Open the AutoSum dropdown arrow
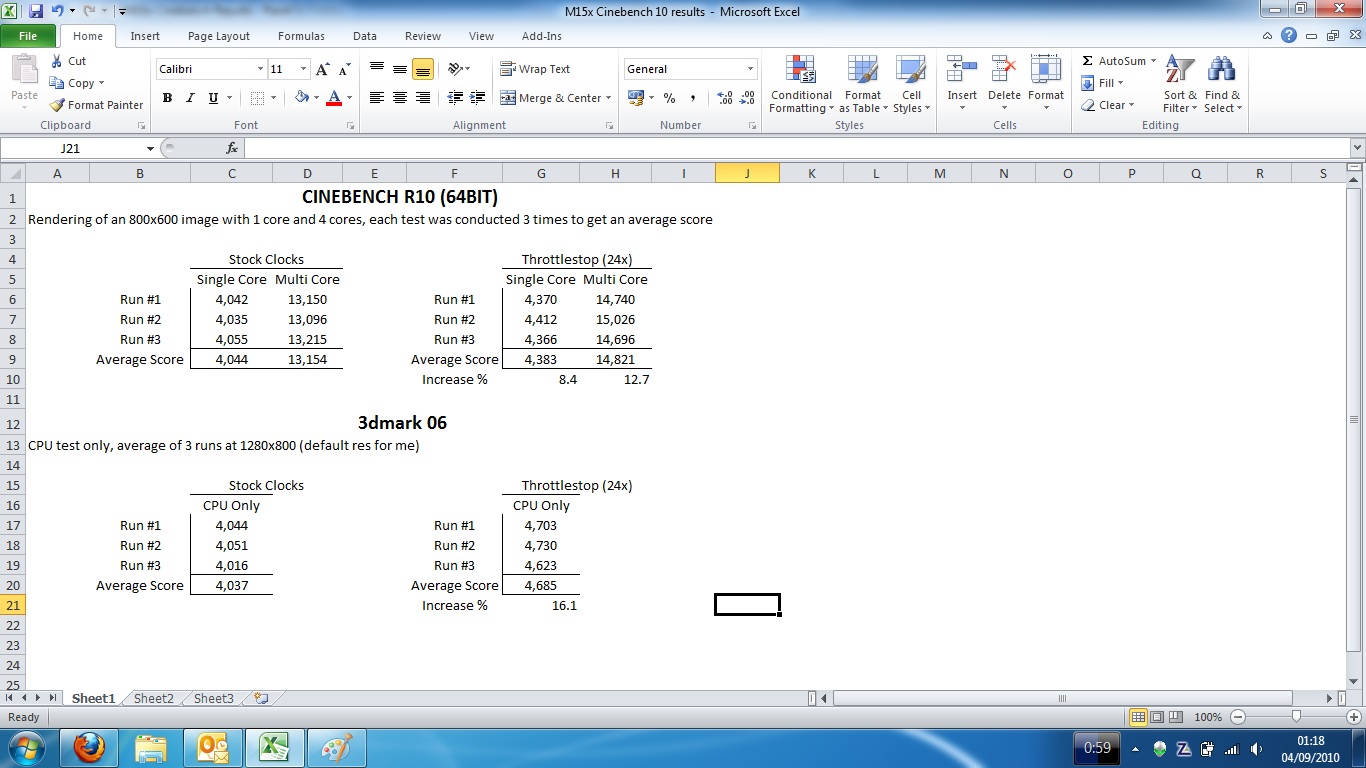The height and width of the screenshot is (768, 1366). click(1153, 61)
